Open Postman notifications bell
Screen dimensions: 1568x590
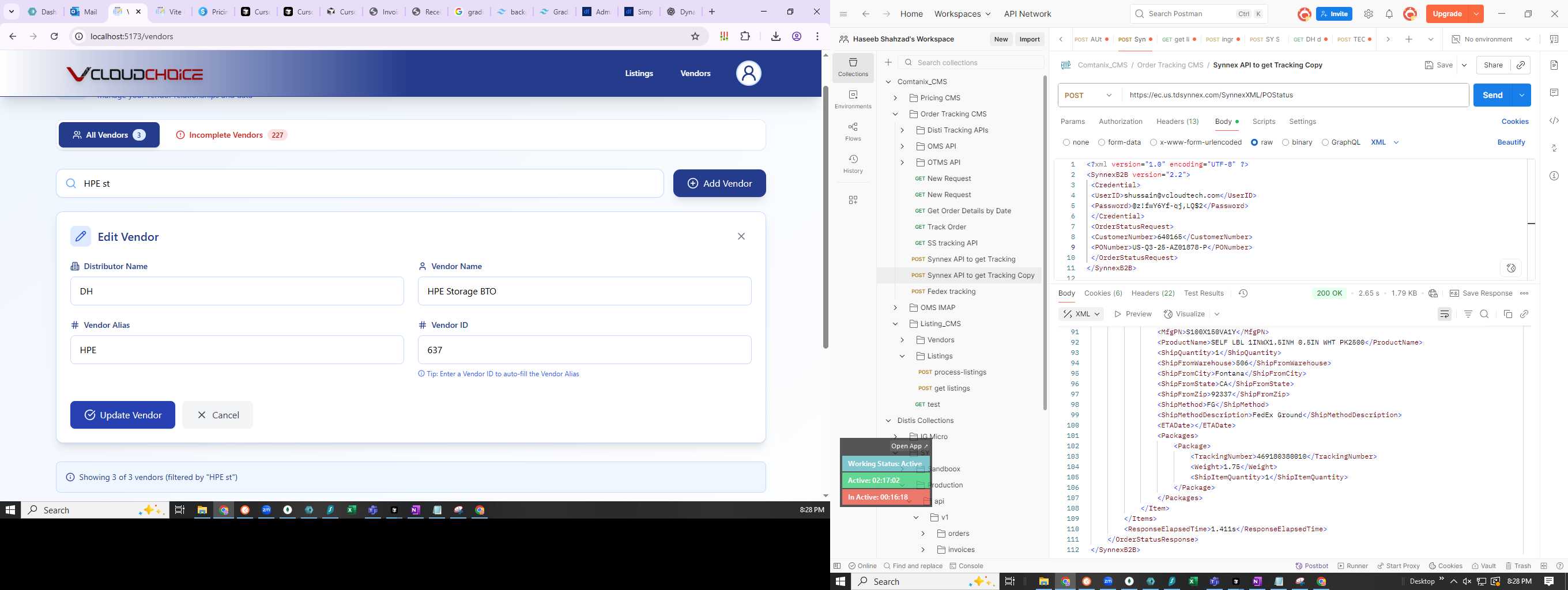tap(1389, 14)
